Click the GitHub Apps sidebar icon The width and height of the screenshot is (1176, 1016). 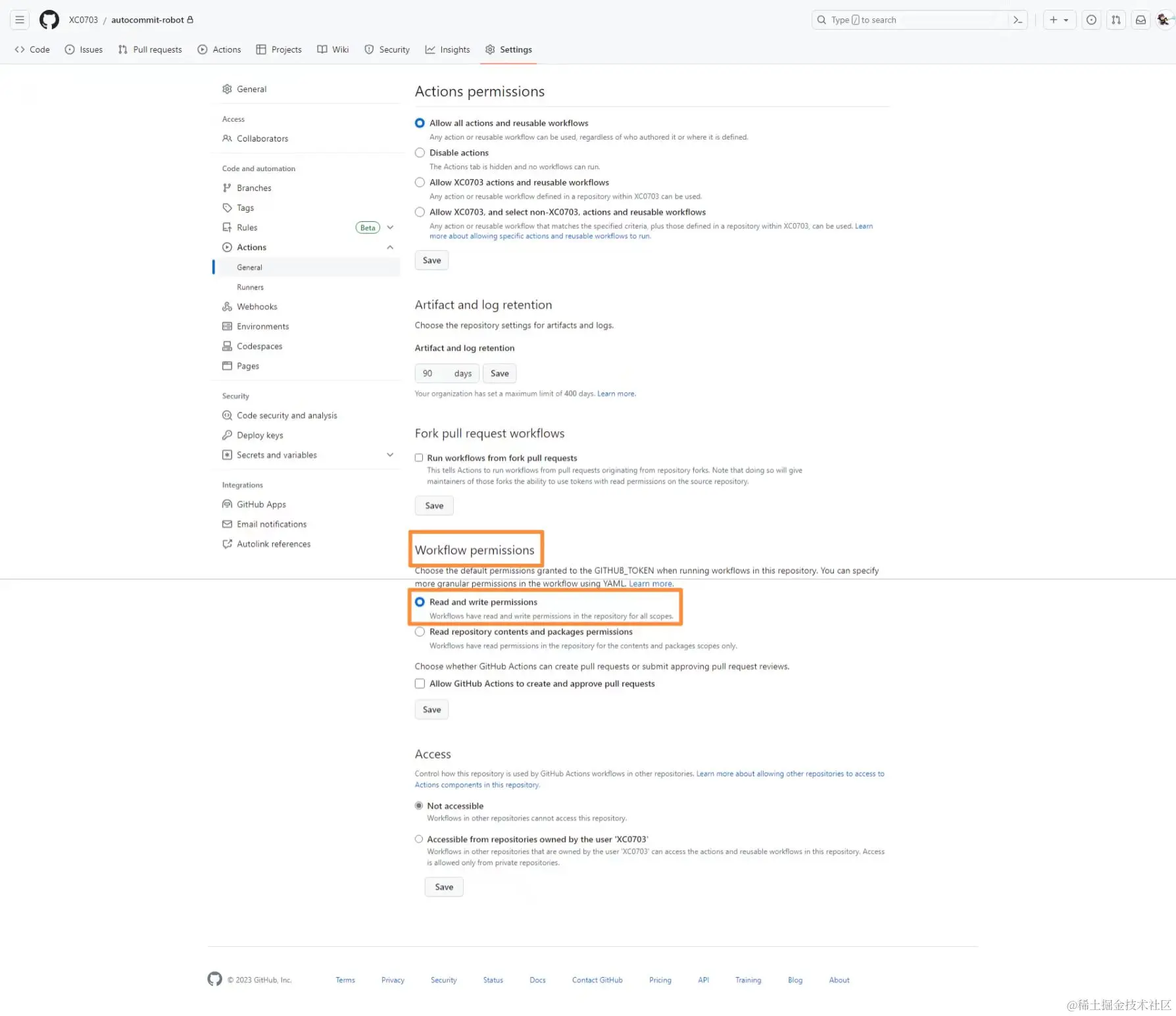tap(227, 504)
